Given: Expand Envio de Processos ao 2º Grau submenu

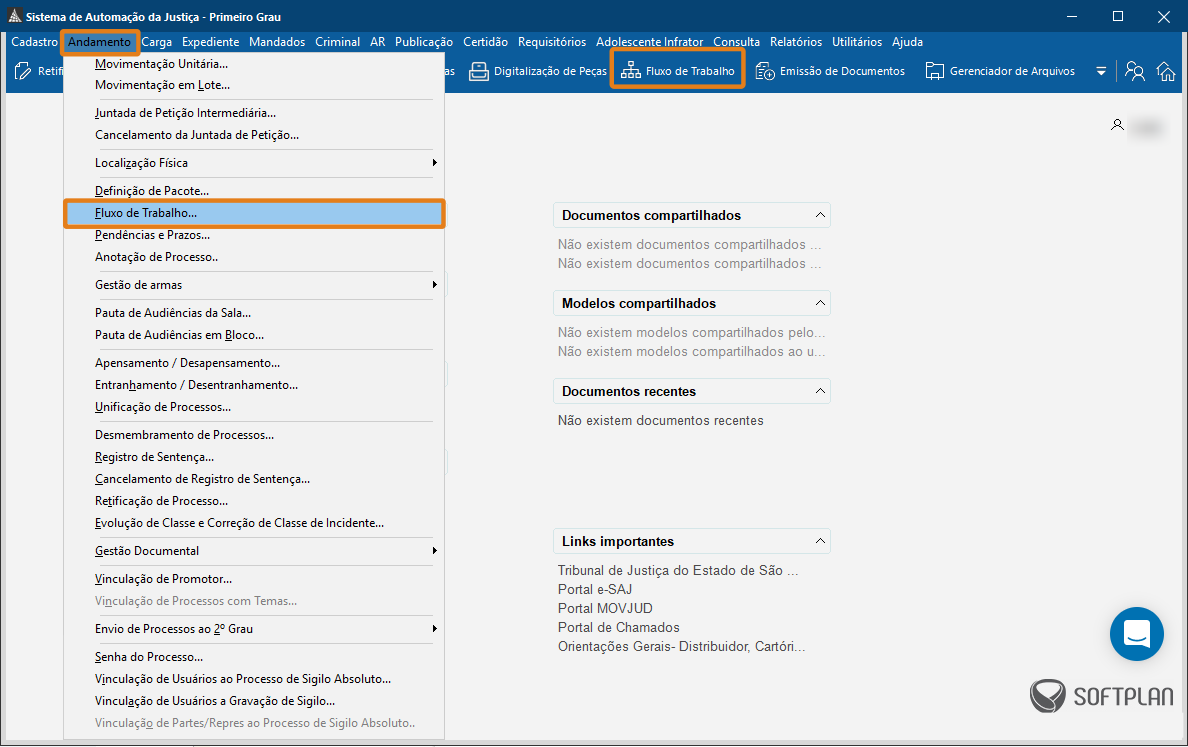Looking at the screenshot, I should pyautogui.click(x=434, y=629).
